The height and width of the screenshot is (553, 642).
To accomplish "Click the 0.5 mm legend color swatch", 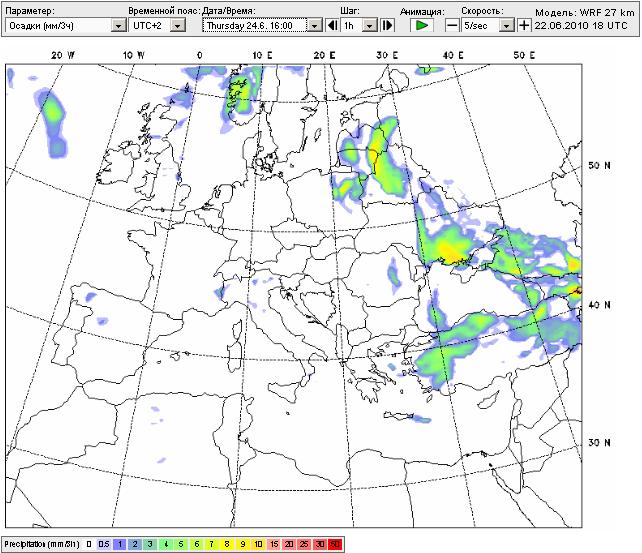I will (103, 544).
